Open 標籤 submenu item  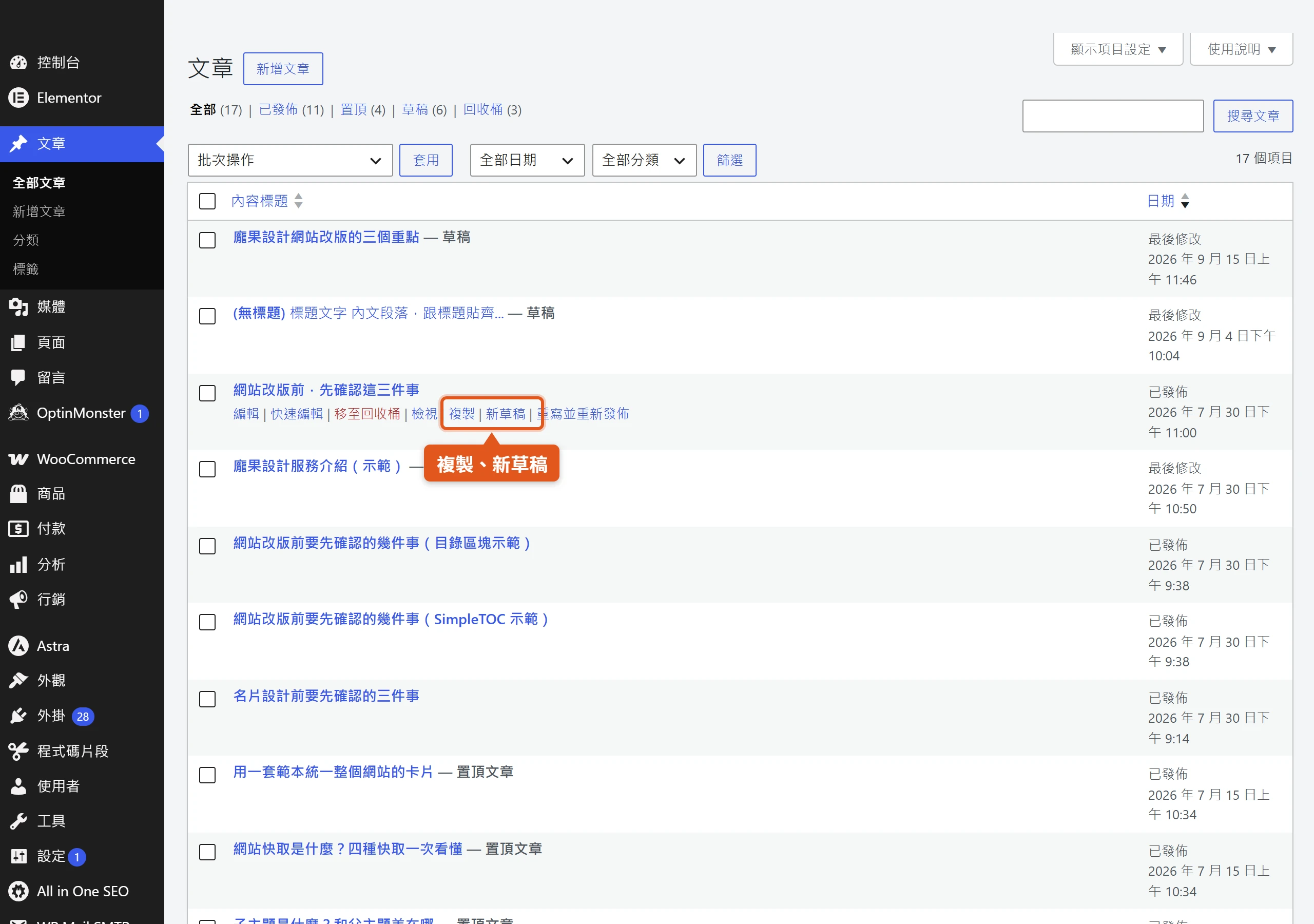pos(26,268)
